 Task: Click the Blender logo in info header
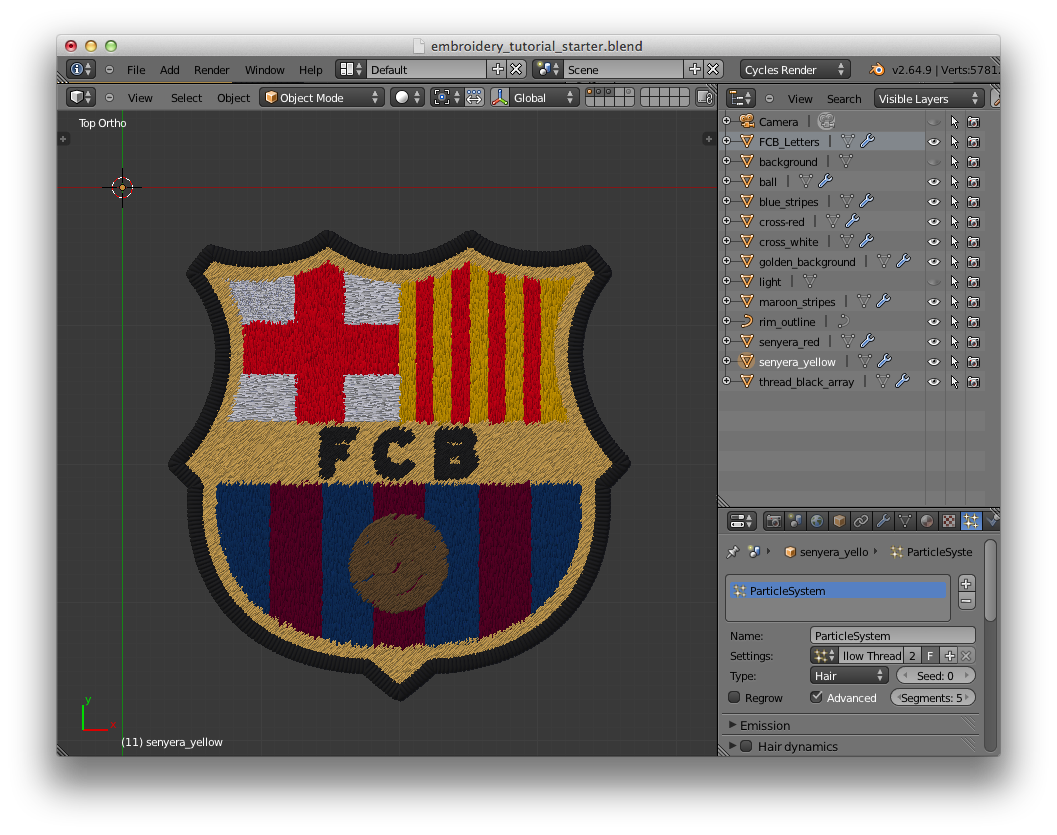click(x=876, y=69)
